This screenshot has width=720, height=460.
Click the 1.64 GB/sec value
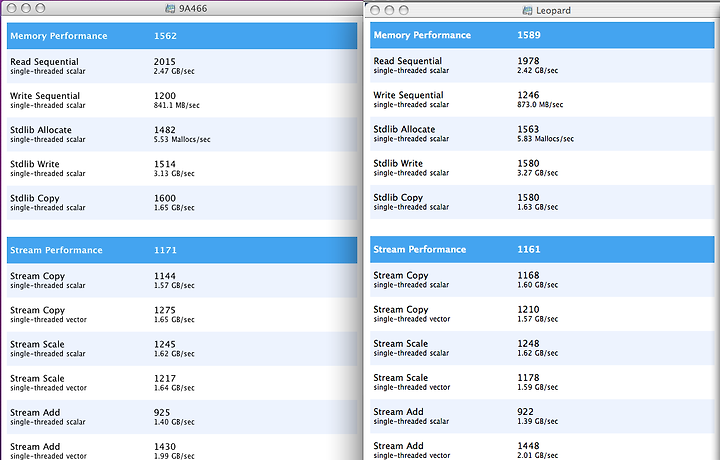click(x=174, y=388)
